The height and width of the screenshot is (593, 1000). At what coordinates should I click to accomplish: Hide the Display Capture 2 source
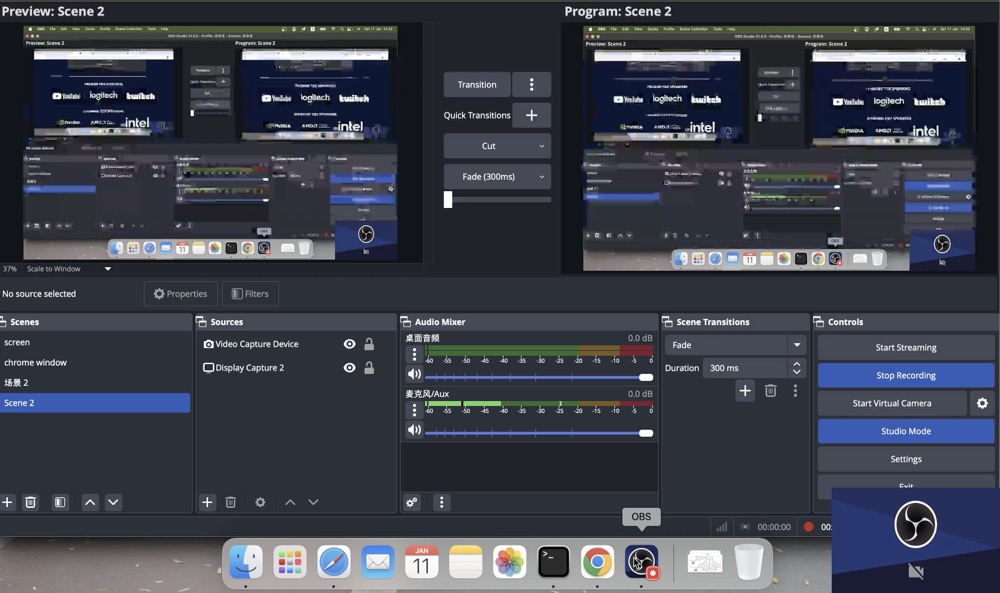349,368
